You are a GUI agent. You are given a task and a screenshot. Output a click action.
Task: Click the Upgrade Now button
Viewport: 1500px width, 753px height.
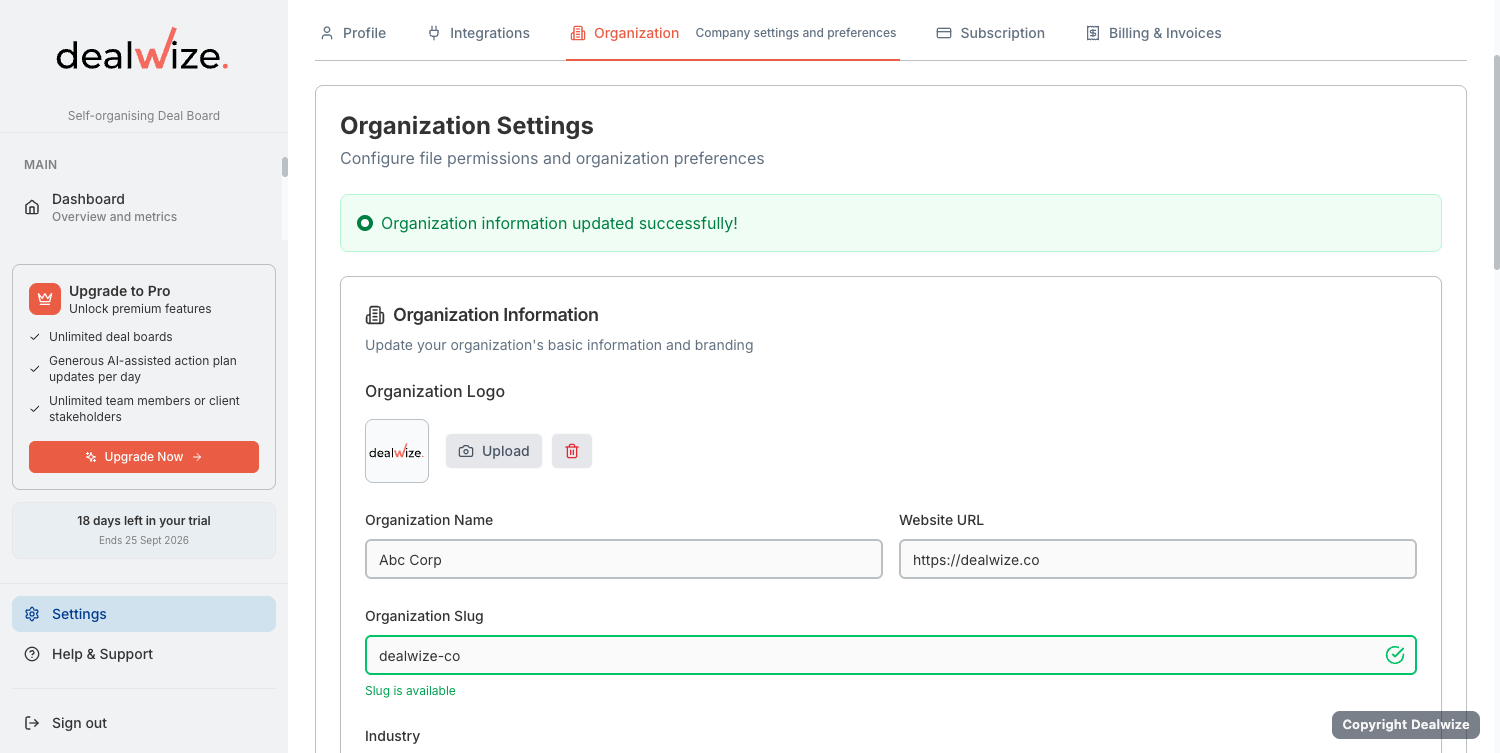pos(144,457)
